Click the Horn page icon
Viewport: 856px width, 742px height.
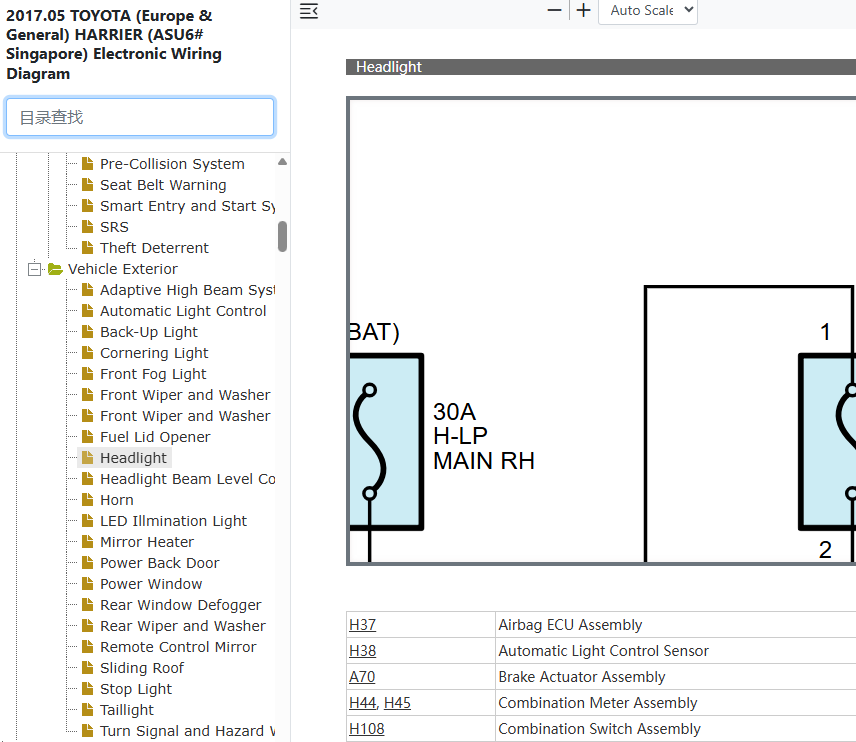click(87, 500)
